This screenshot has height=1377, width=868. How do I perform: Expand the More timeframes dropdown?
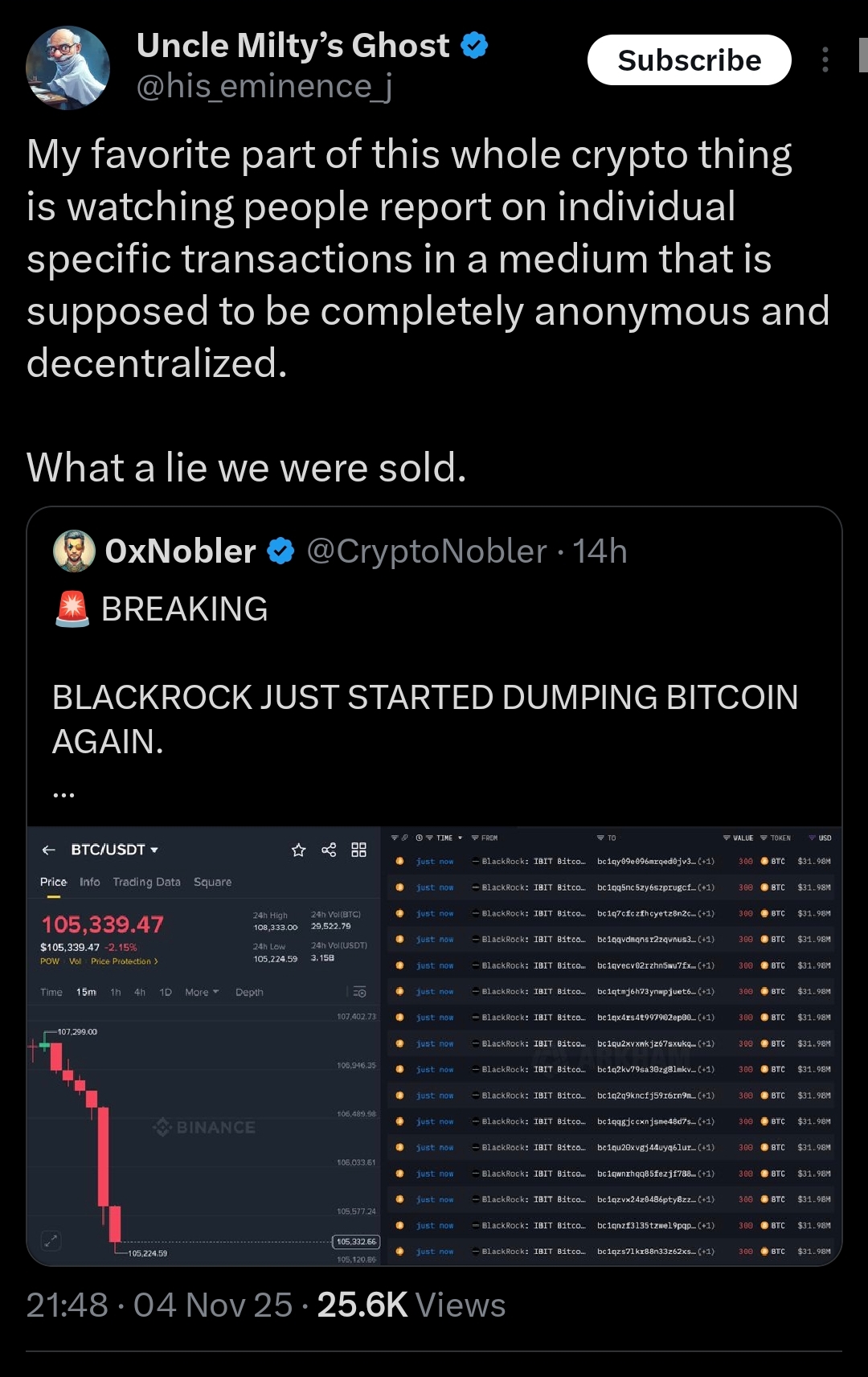tap(202, 992)
